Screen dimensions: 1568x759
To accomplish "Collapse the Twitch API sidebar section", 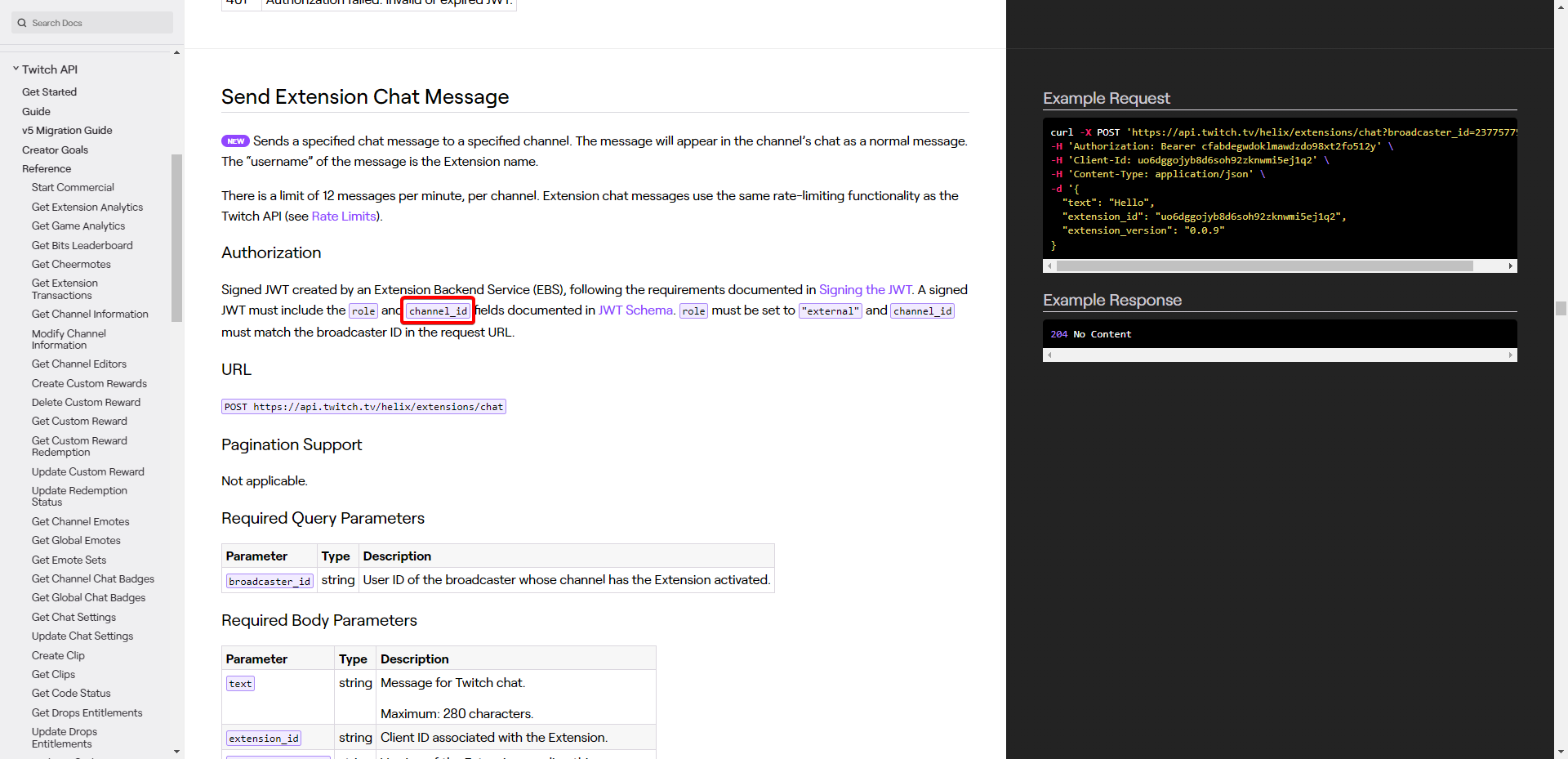I will tap(16, 69).
